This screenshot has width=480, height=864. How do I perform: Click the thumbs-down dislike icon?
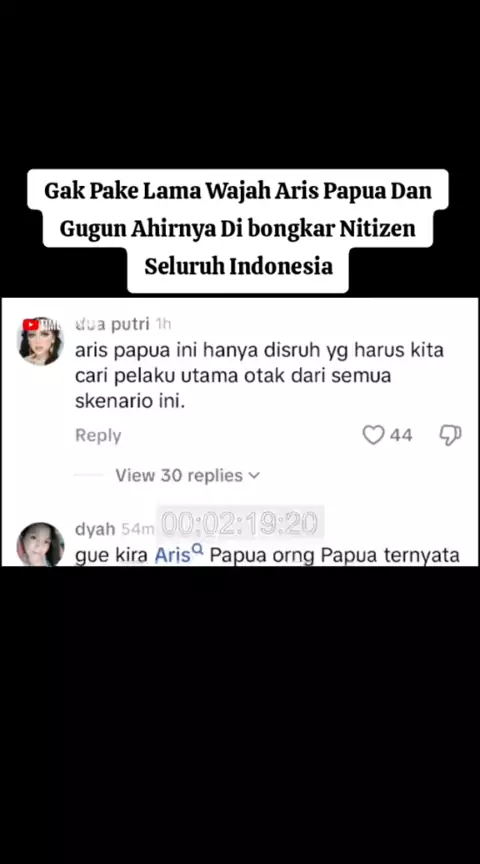pos(450,435)
